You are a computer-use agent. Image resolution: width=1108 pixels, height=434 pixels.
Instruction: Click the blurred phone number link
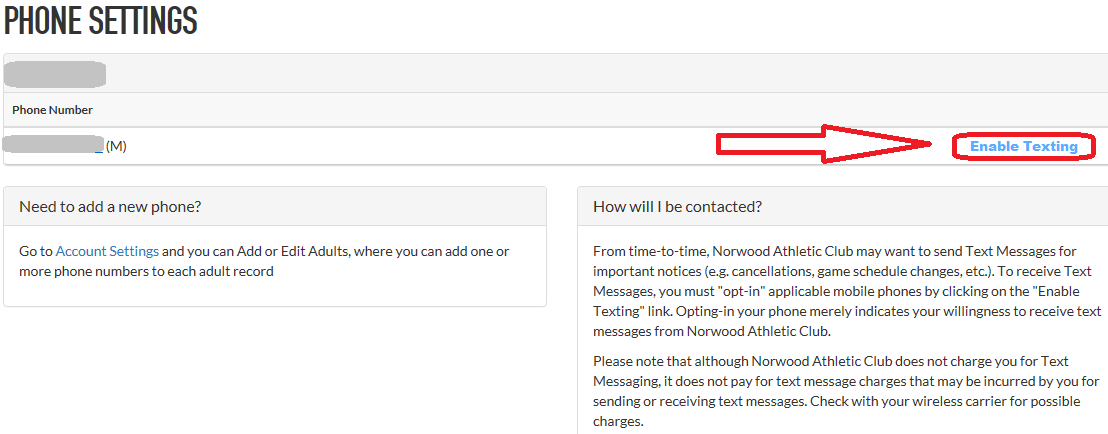click(x=53, y=146)
